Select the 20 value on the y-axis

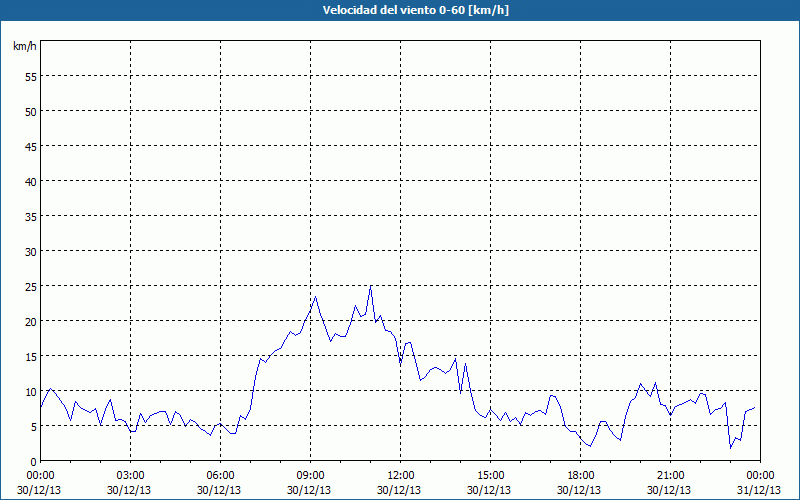click(x=31, y=321)
